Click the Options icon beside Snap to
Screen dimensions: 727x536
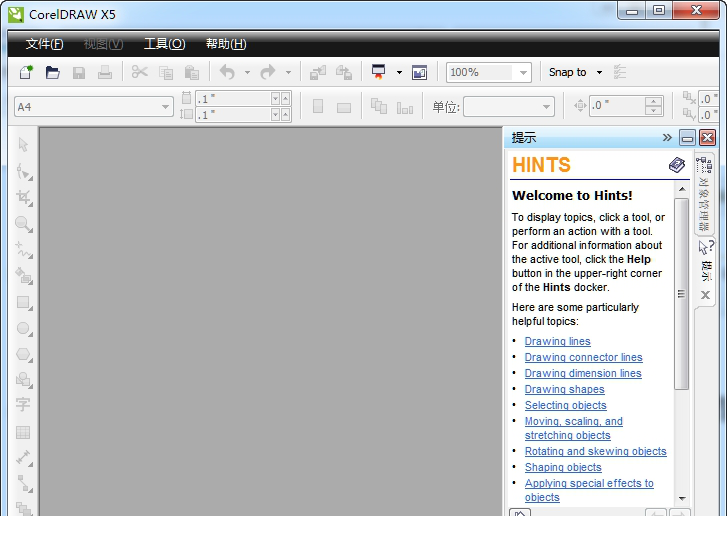point(619,72)
